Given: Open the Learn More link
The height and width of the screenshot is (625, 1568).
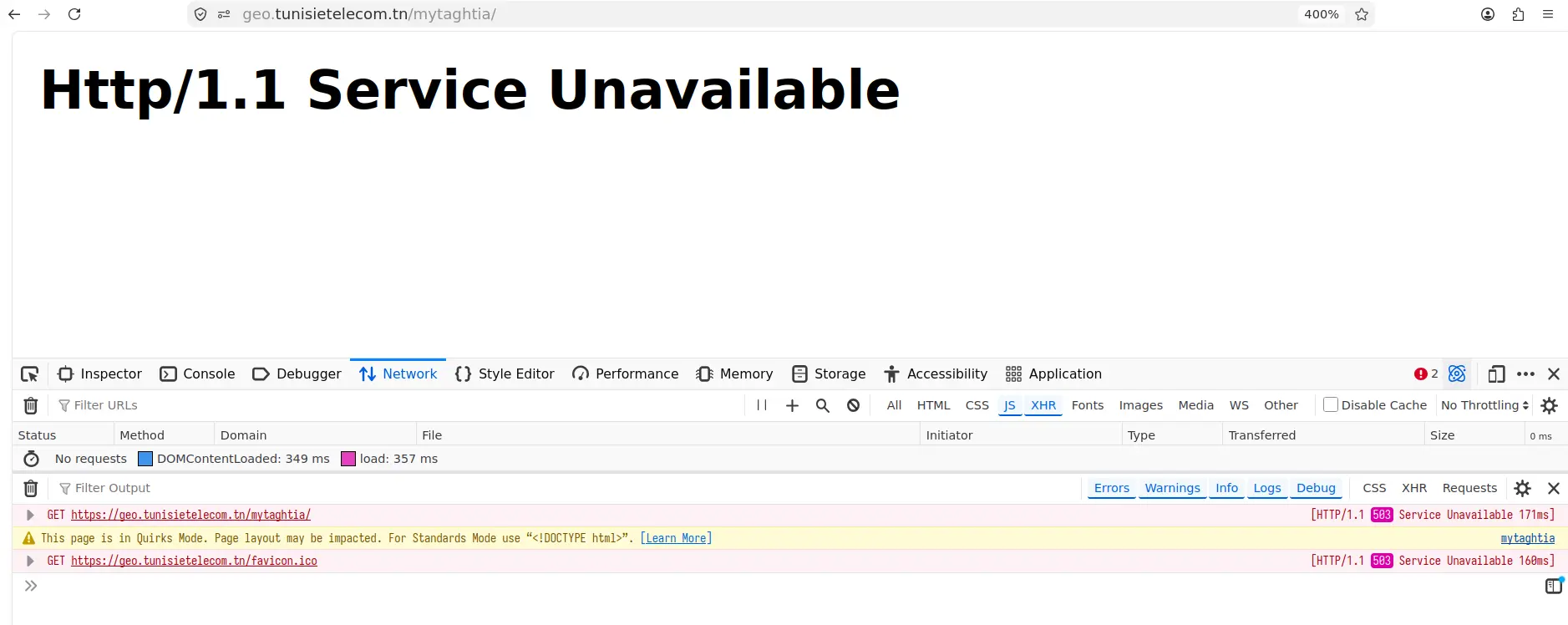Looking at the screenshot, I should pyautogui.click(x=677, y=538).
